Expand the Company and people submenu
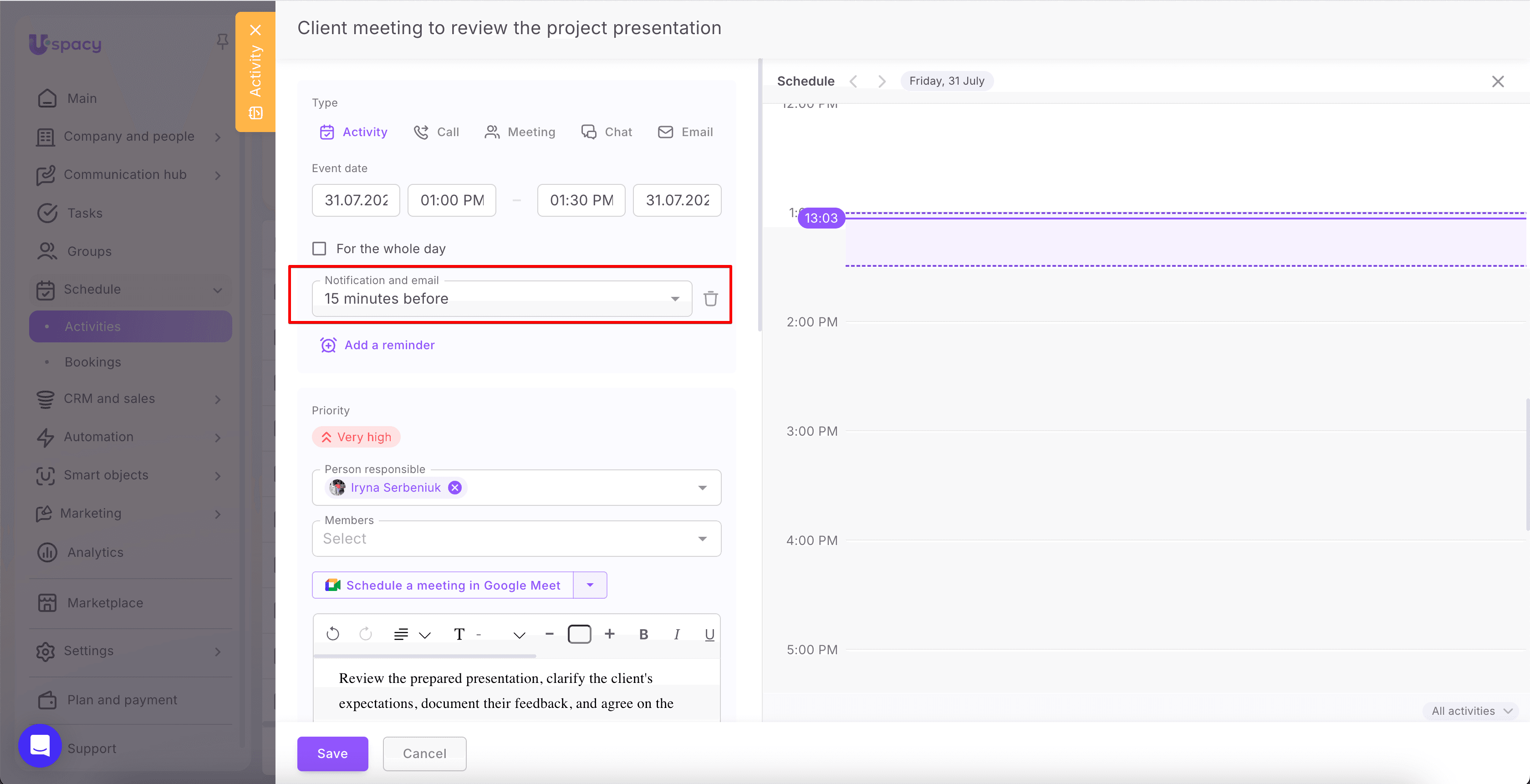This screenshot has width=1530, height=784. click(218, 137)
